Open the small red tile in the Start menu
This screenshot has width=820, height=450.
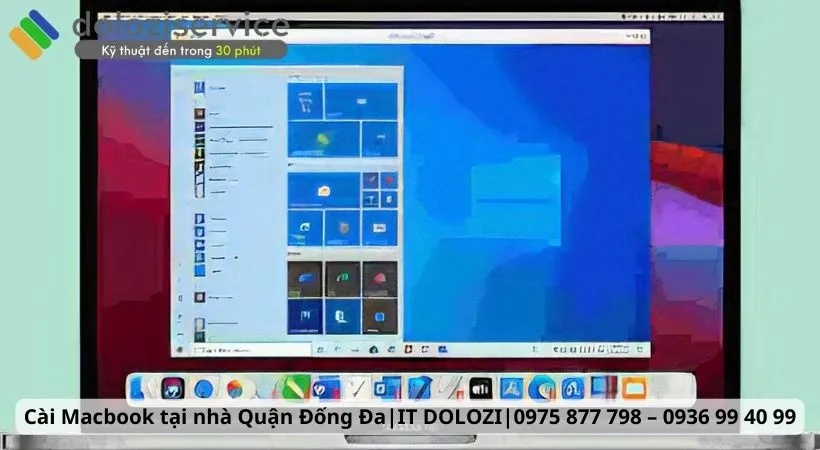point(389,181)
